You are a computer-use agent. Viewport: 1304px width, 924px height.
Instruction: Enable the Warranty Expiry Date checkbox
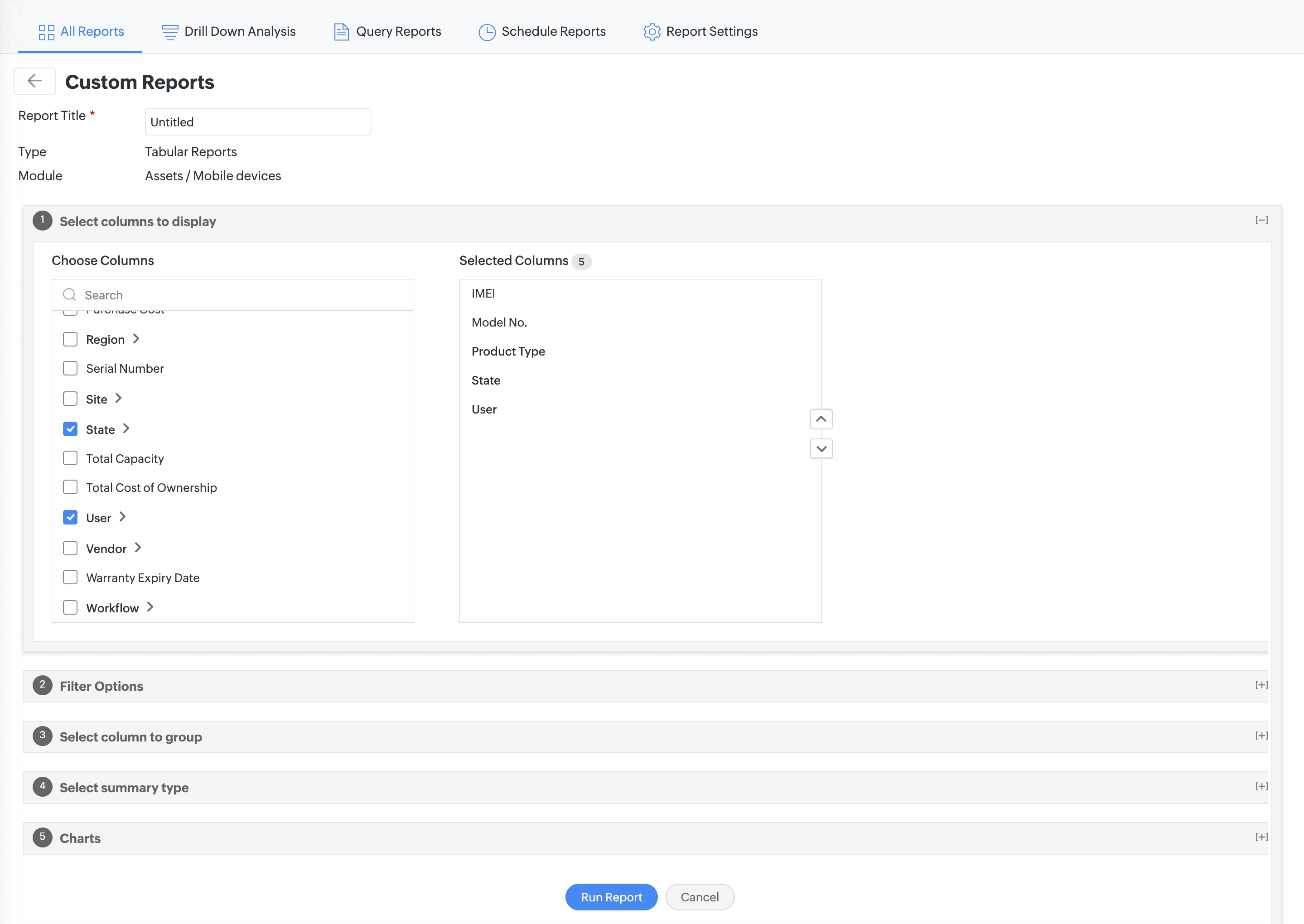(70, 577)
